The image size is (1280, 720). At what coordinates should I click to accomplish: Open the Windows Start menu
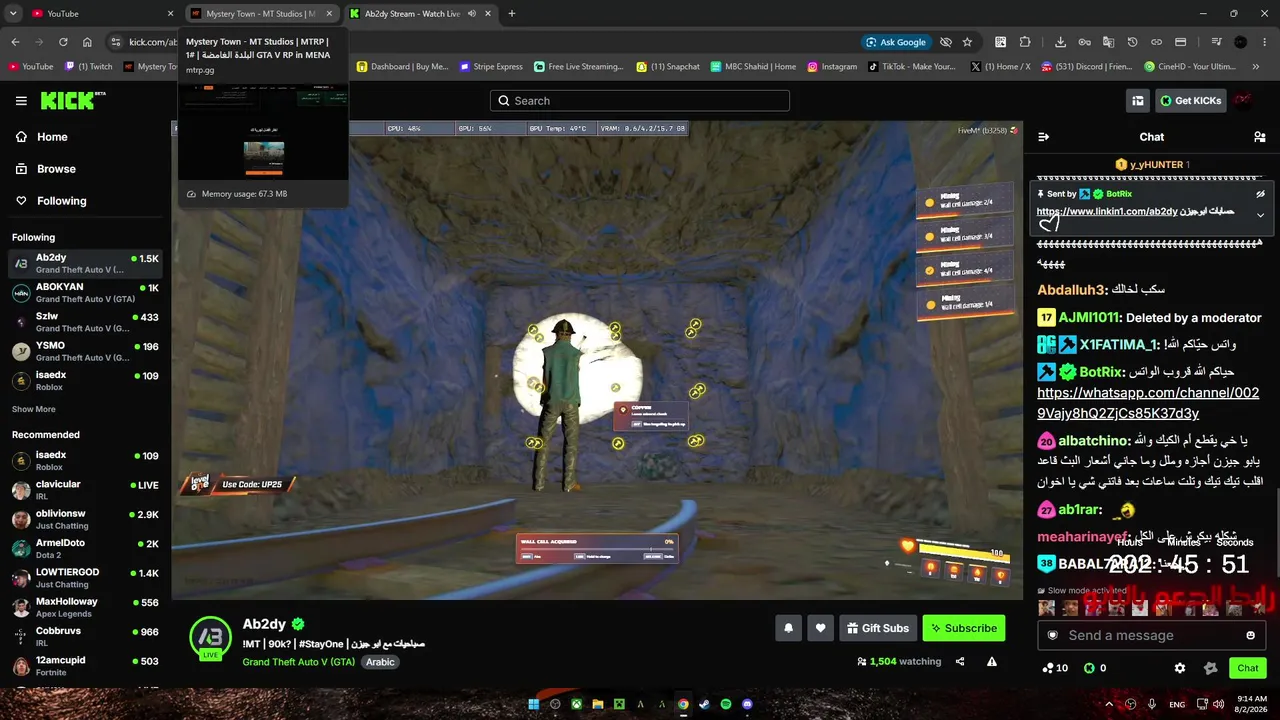[x=533, y=704]
